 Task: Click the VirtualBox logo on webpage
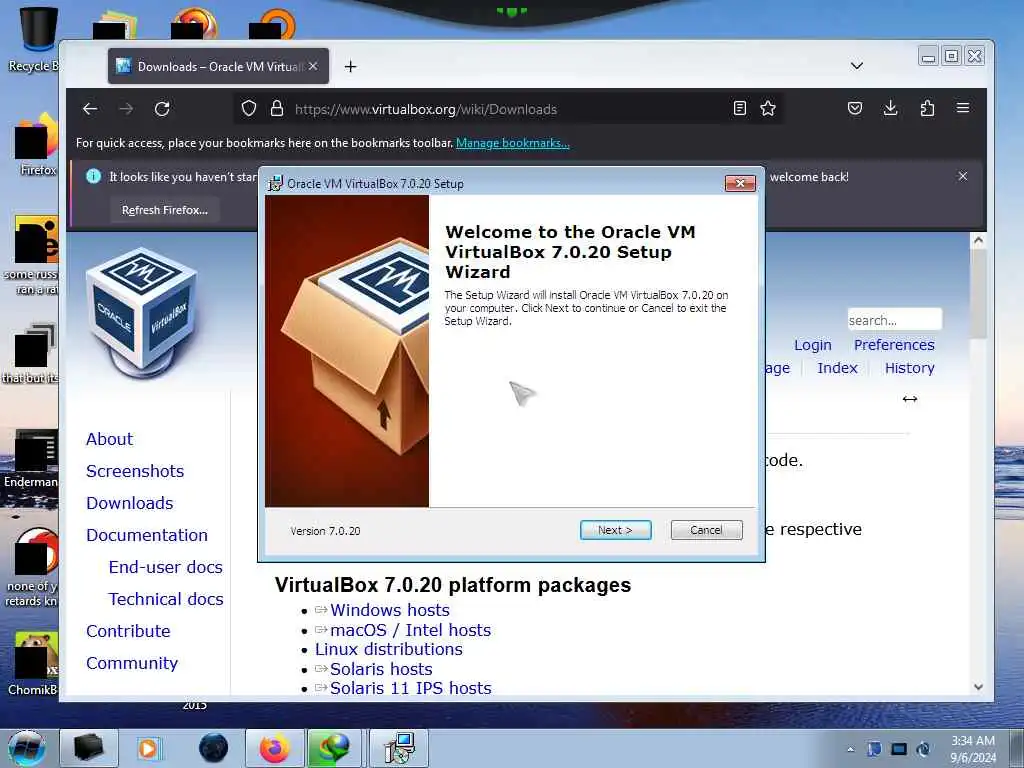tap(142, 312)
